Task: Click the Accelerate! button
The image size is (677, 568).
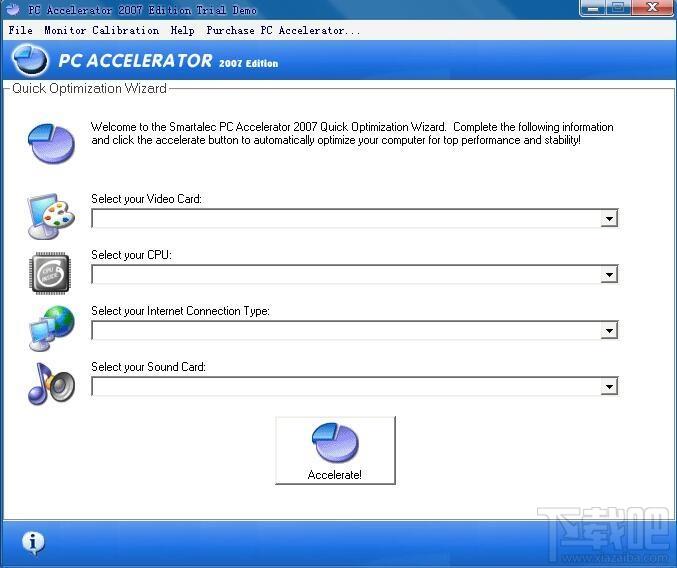Action: point(335,450)
